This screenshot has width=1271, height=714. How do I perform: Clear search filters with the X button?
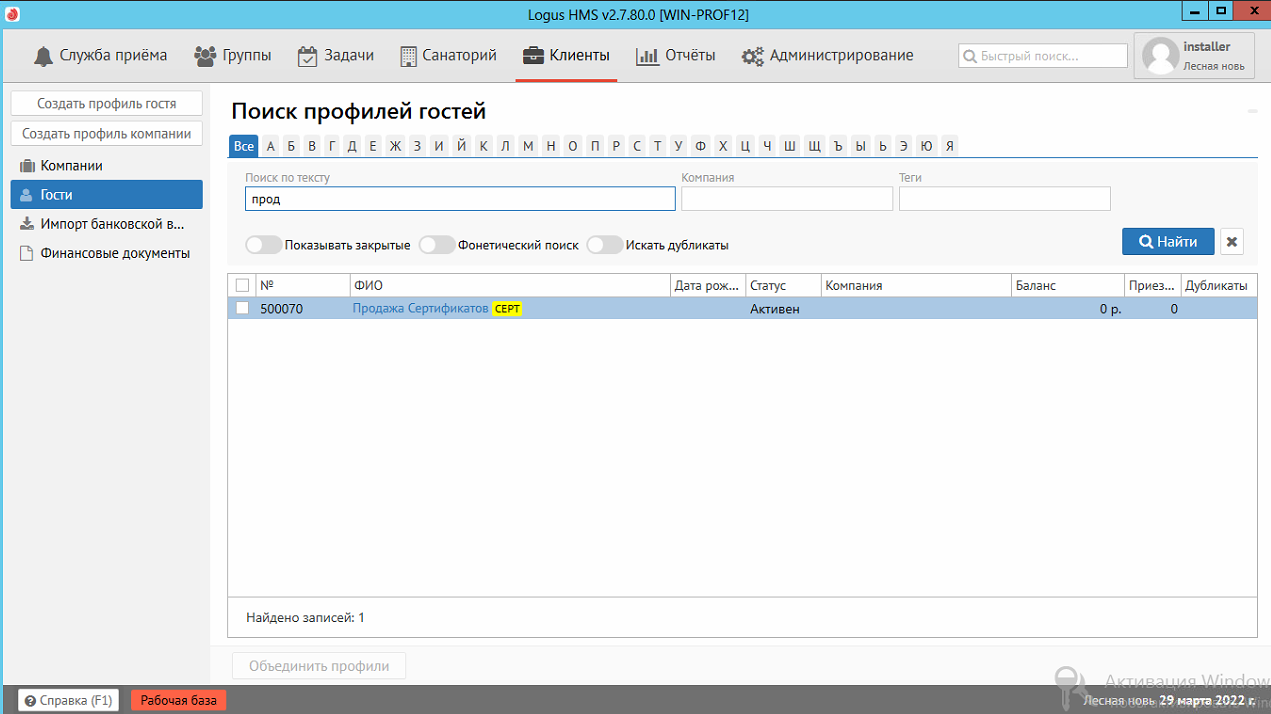(x=1232, y=241)
